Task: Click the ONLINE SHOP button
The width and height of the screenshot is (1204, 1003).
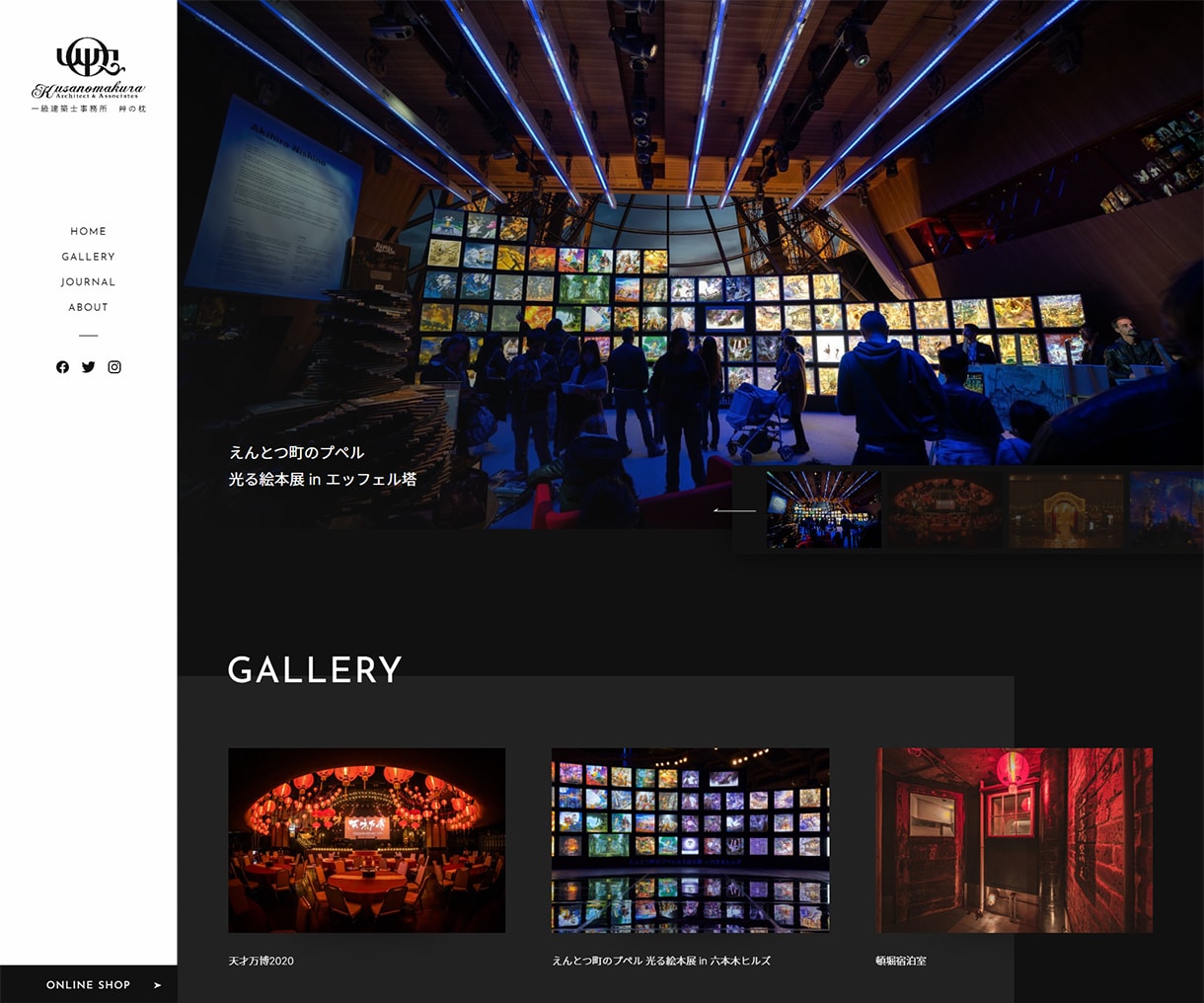Action: [x=89, y=984]
